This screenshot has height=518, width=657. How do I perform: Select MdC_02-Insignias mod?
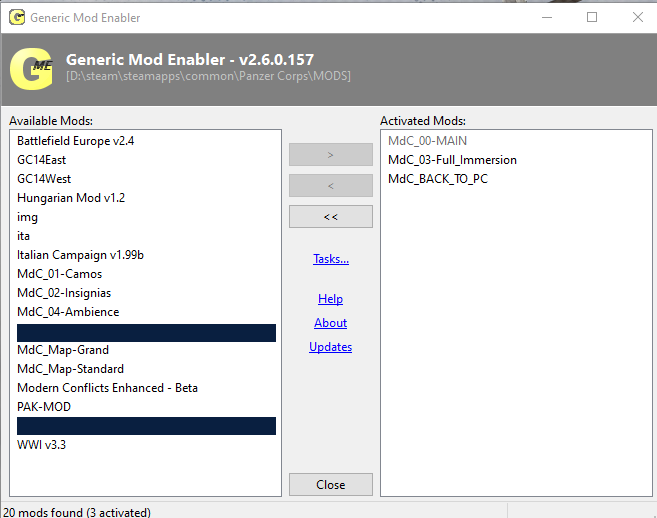[x=64, y=293]
